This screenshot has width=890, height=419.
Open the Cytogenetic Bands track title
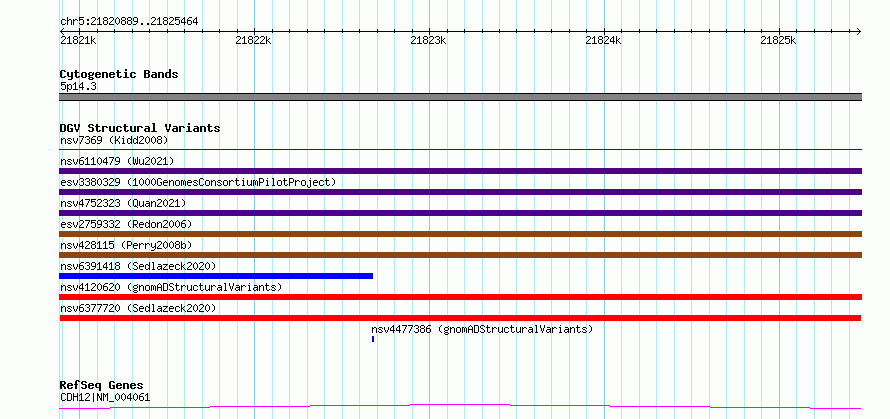click(x=119, y=74)
